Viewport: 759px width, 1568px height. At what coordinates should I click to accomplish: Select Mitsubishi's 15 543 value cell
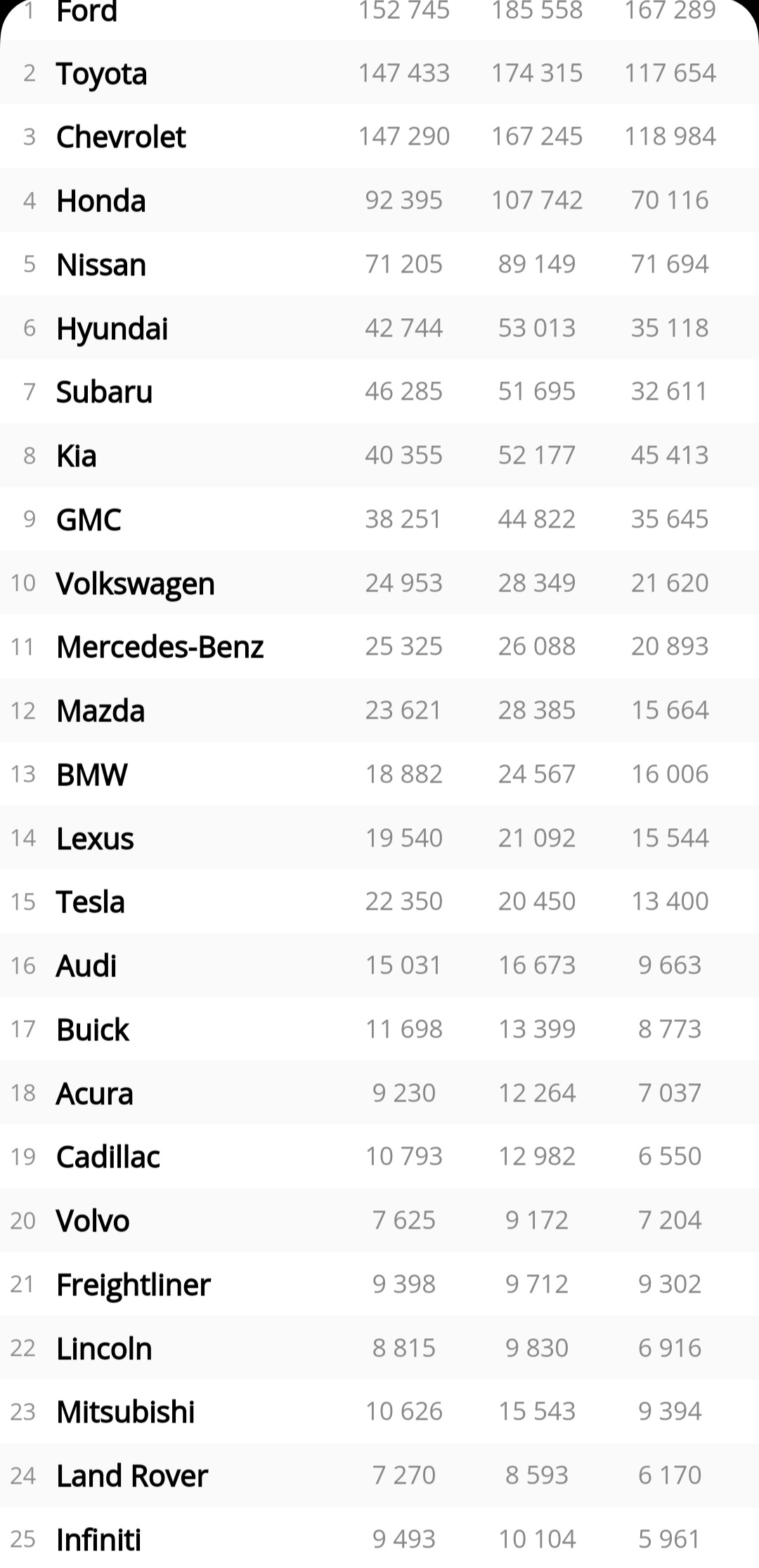[537, 1411]
